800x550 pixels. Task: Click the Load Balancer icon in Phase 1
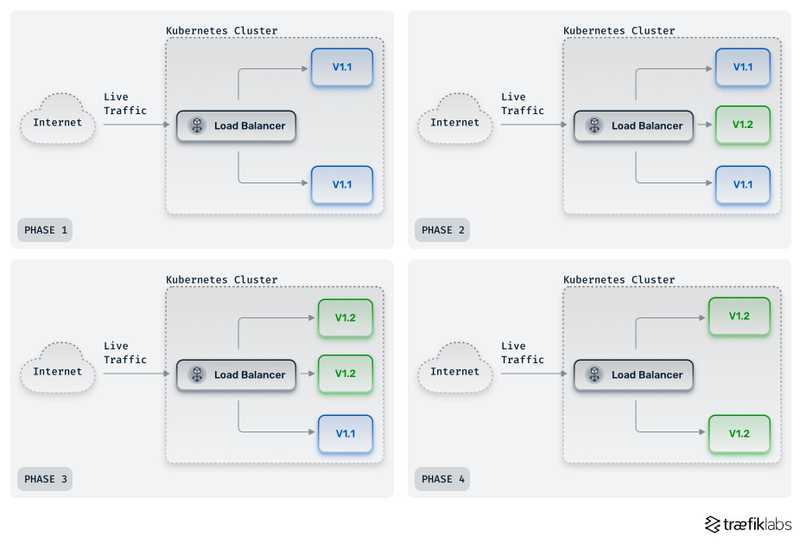[x=197, y=126]
